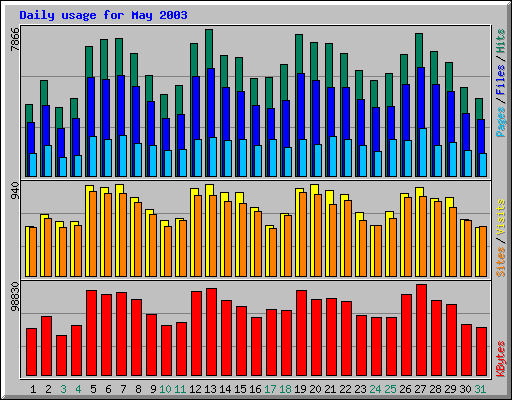Click day label "14" on x-axis
Screen dimensions: 512x400
tap(225, 389)
